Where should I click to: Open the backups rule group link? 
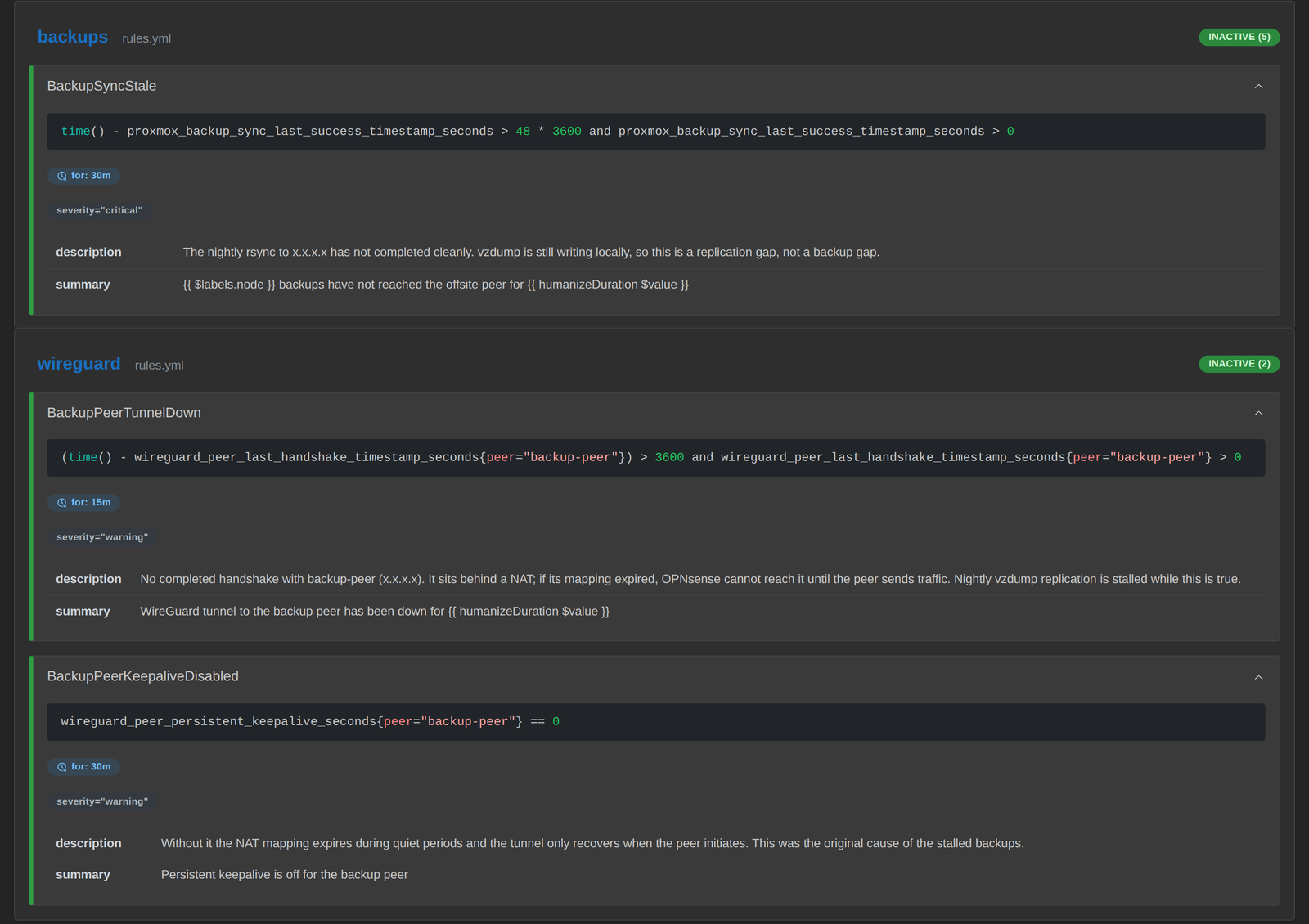(x=72, y=37)
